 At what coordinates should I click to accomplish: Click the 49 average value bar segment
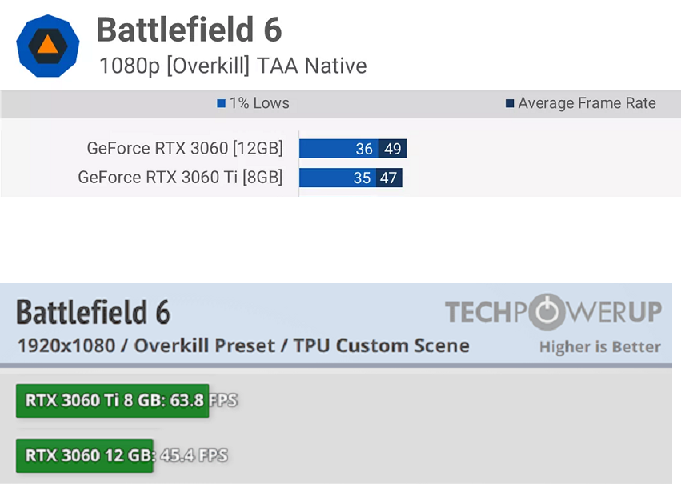[393, 149]
